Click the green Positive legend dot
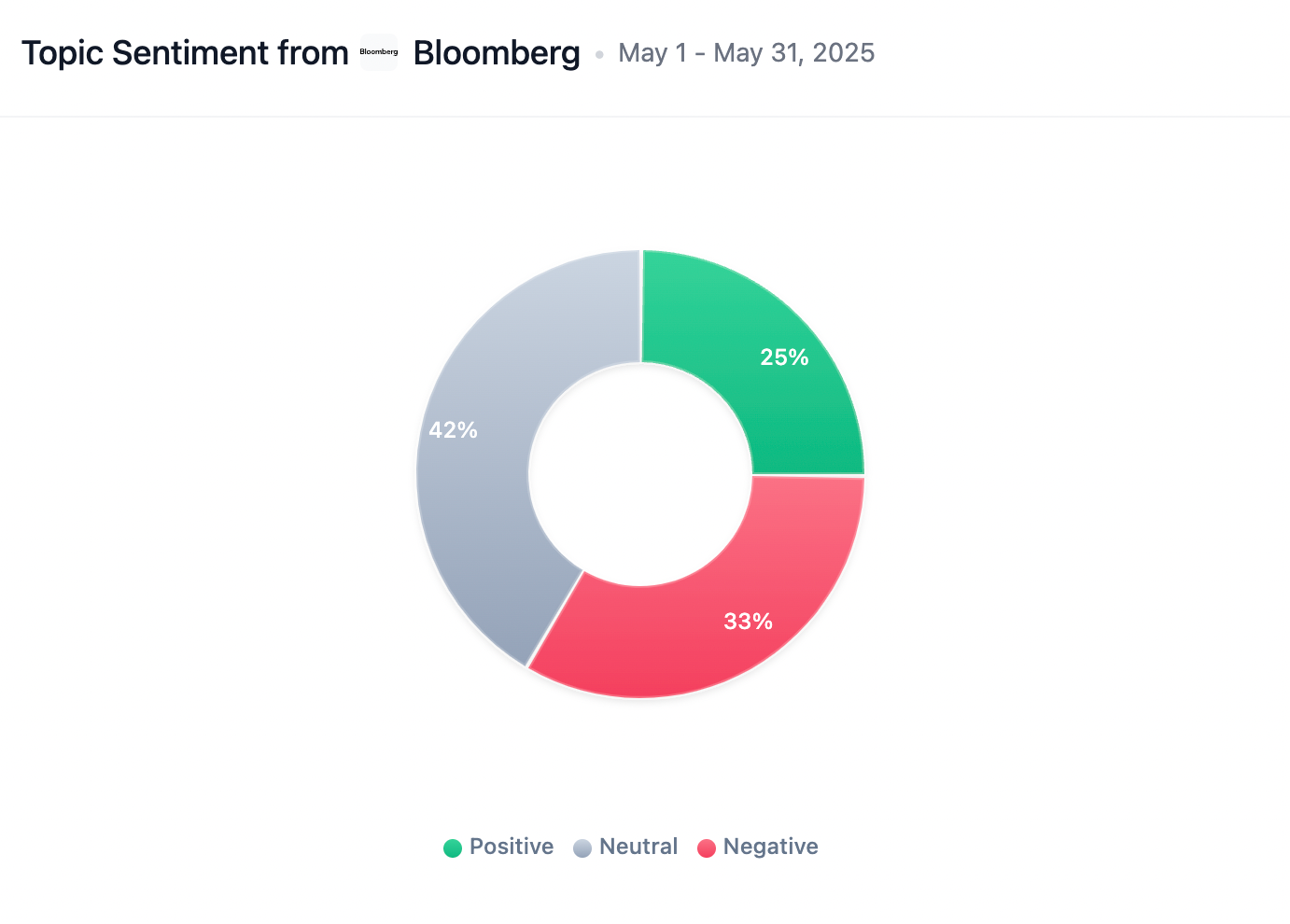The width and height of the screenshot is (1290, 924). click(453, 847)
